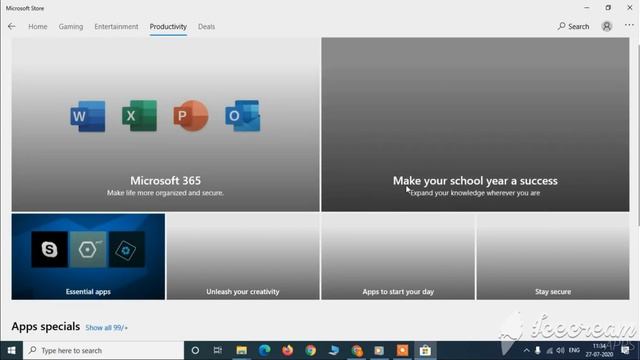The image size is (640, 360).
Task: Open Task View on the taskbar
Action: (218, 351)
